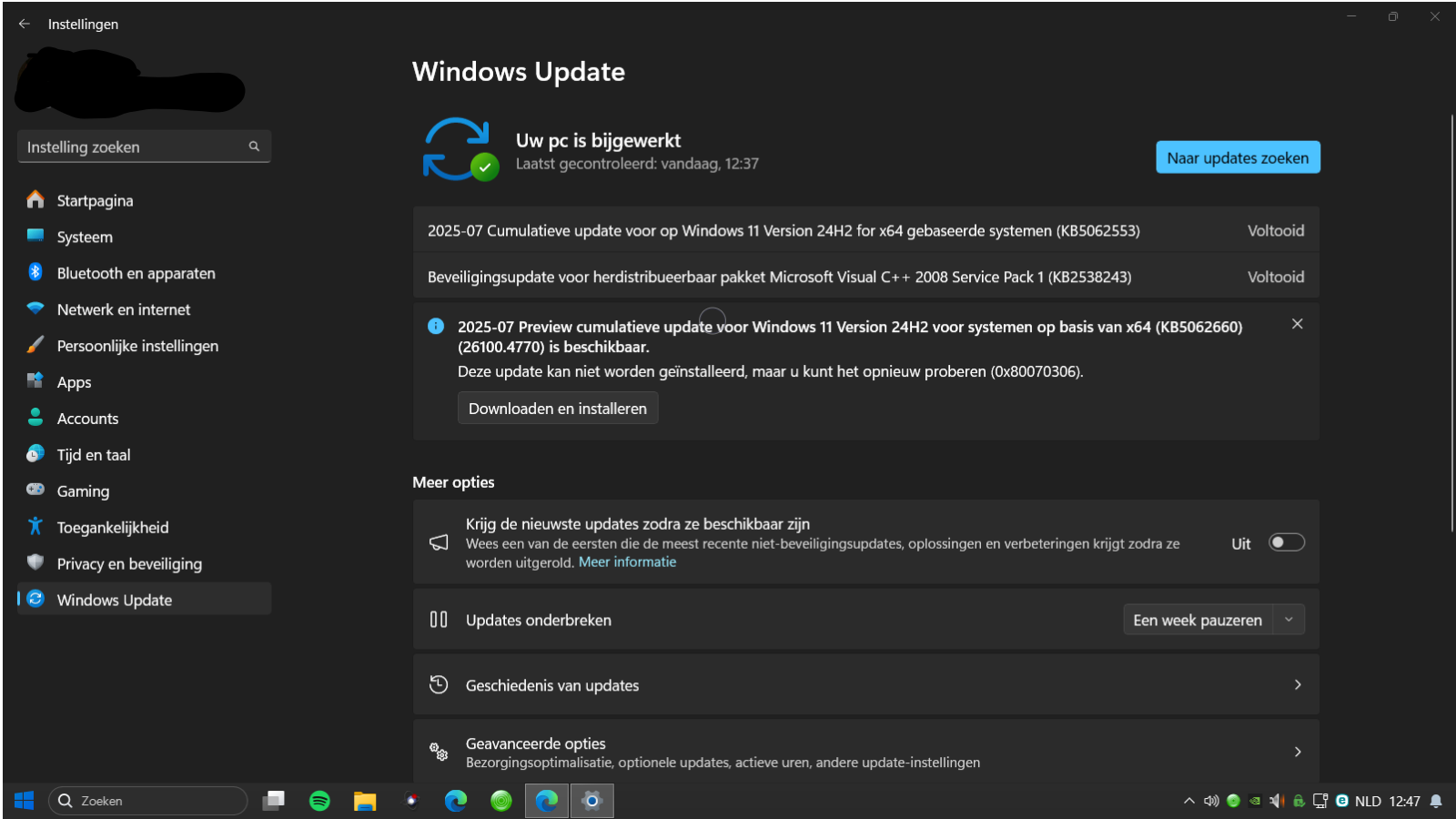Click the 'Instelling zoeken' search field

pyautogui.click(x=144, y=147)
